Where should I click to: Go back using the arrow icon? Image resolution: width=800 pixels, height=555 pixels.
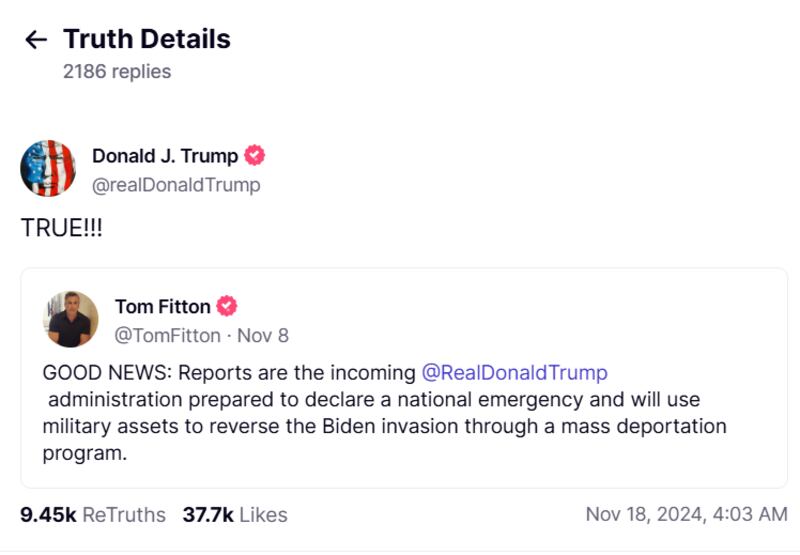coord(36,39)
